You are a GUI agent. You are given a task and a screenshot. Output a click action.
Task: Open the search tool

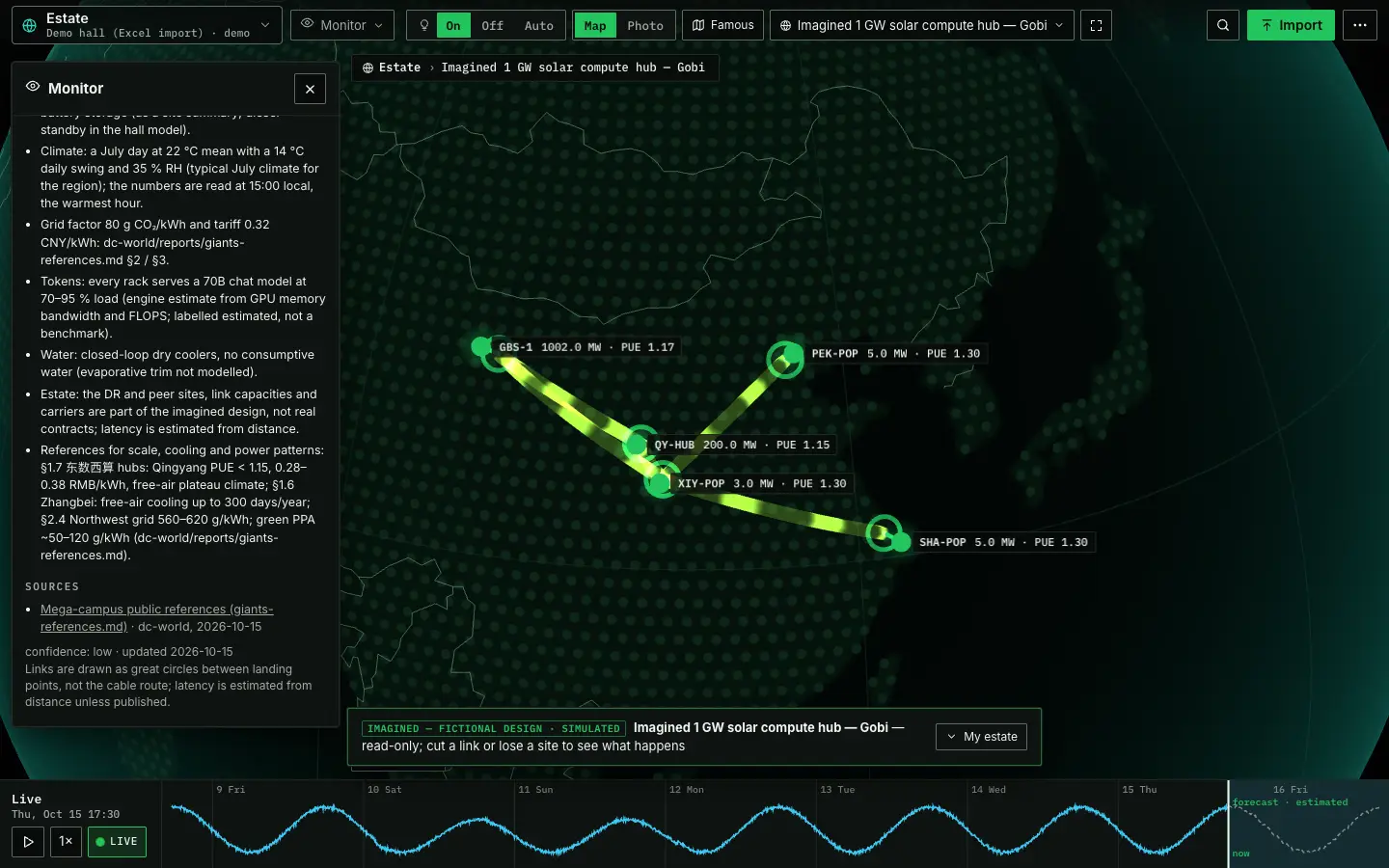coord(1223,25)
